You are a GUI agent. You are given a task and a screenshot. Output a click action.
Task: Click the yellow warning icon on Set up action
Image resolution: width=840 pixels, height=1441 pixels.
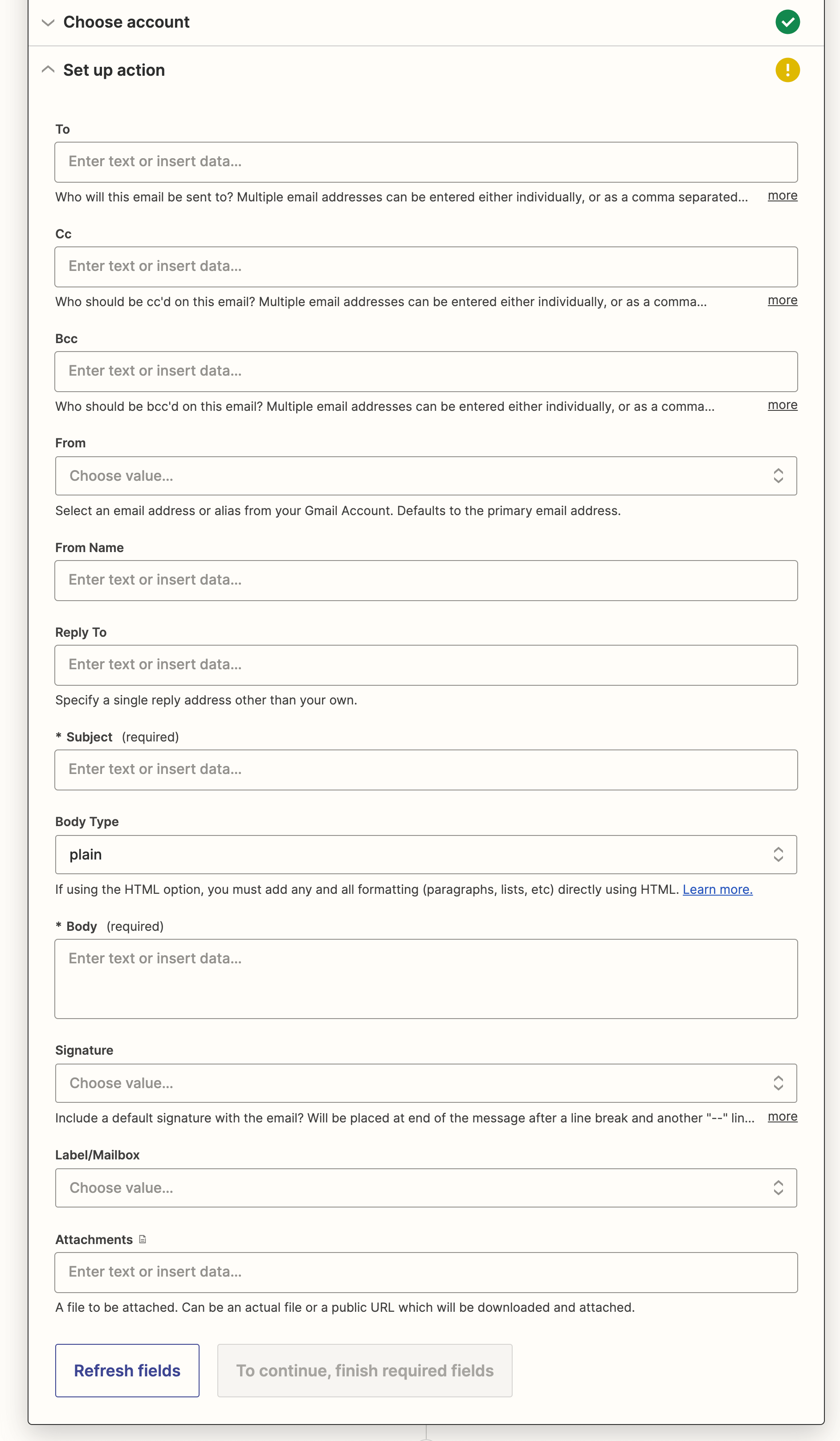(787, 70)
